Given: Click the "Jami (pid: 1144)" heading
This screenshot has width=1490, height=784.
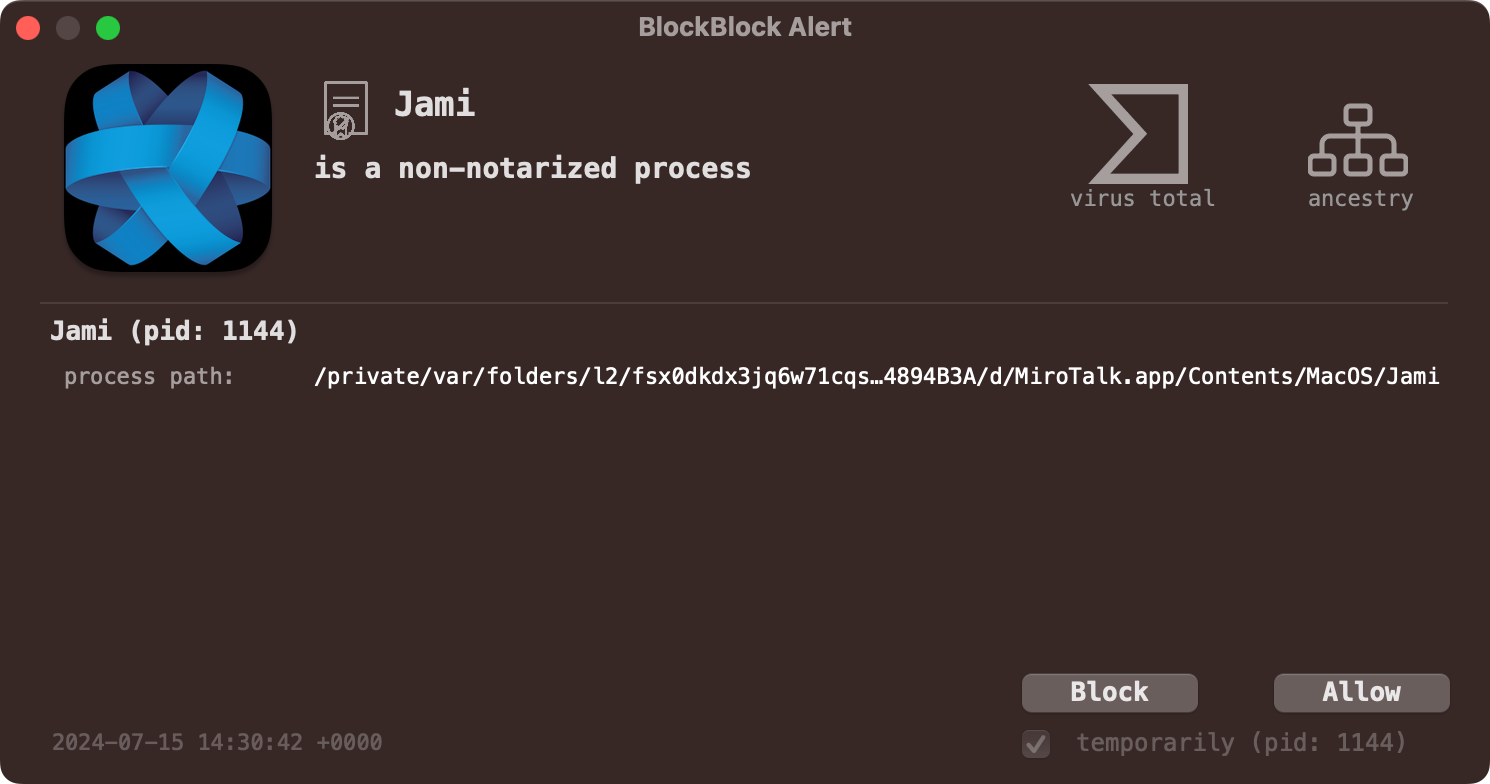Looking at the screenshot, I should [x=174, y=331].
